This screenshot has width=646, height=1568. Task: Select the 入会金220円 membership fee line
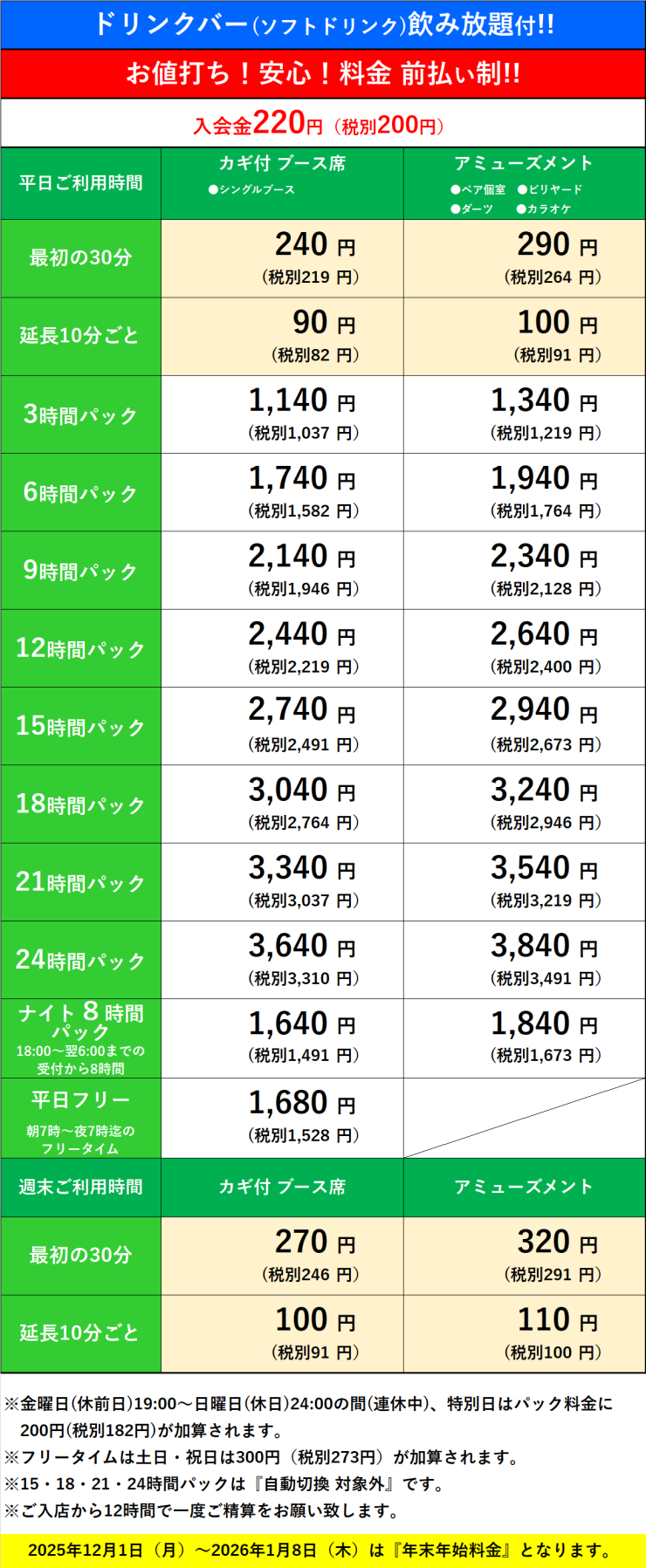pyautogui.click(x=318, y=124)
